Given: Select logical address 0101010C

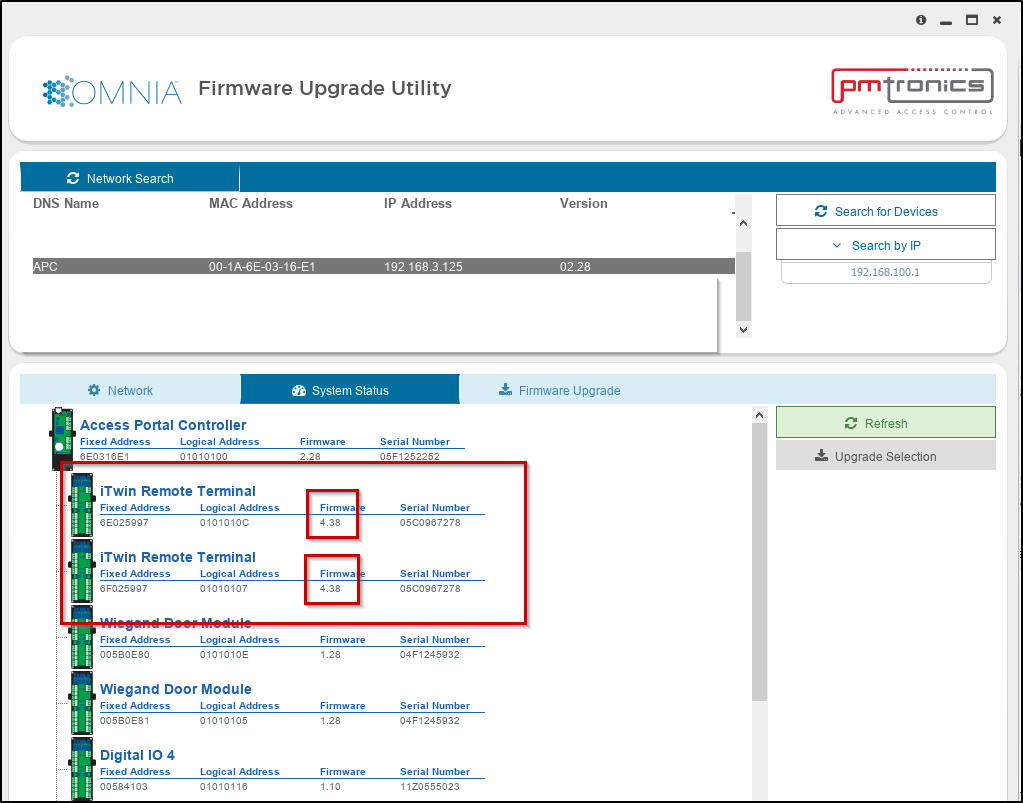Looking at the screenshot, I should point(224,523).
